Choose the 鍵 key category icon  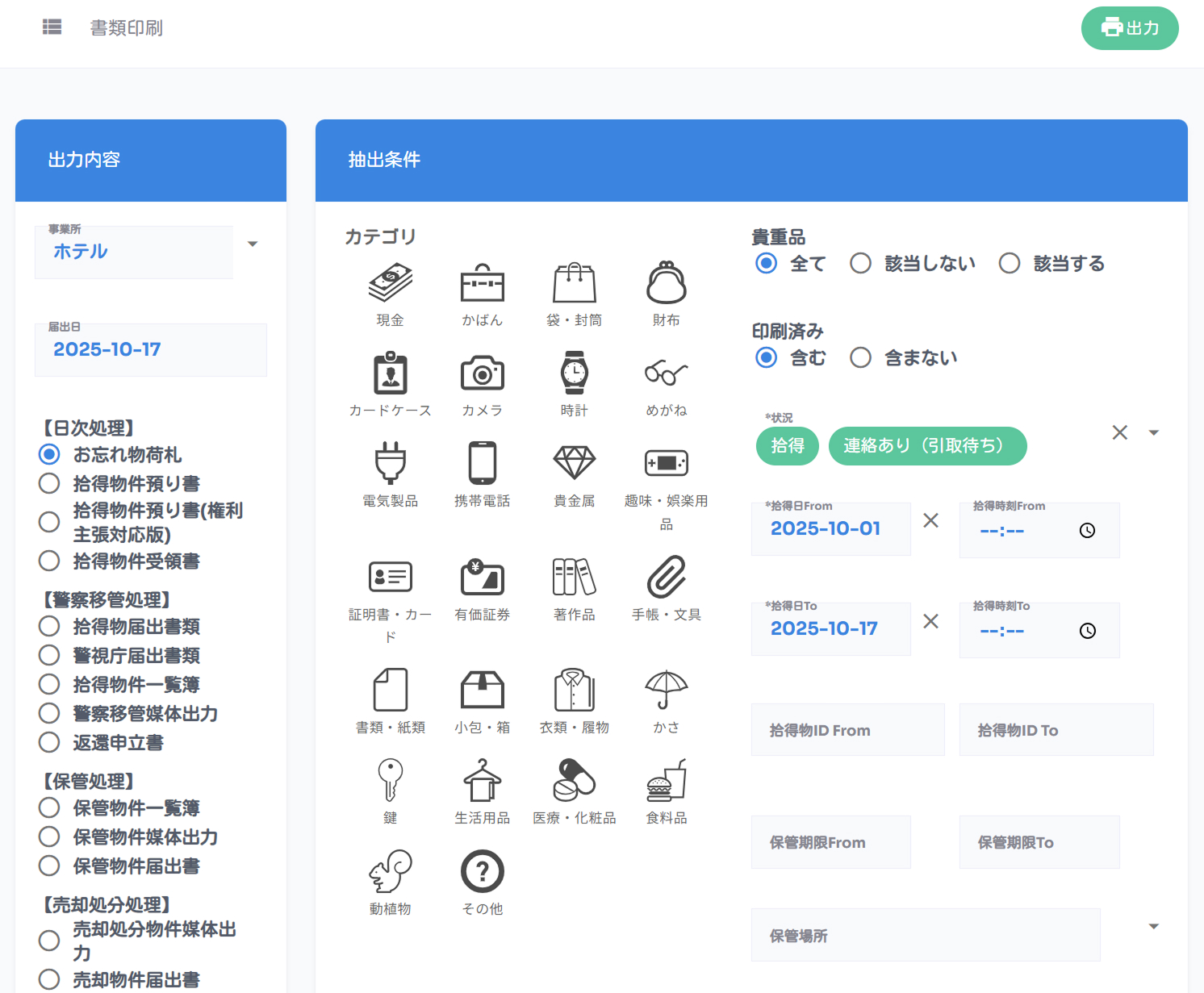click(390, 781)
